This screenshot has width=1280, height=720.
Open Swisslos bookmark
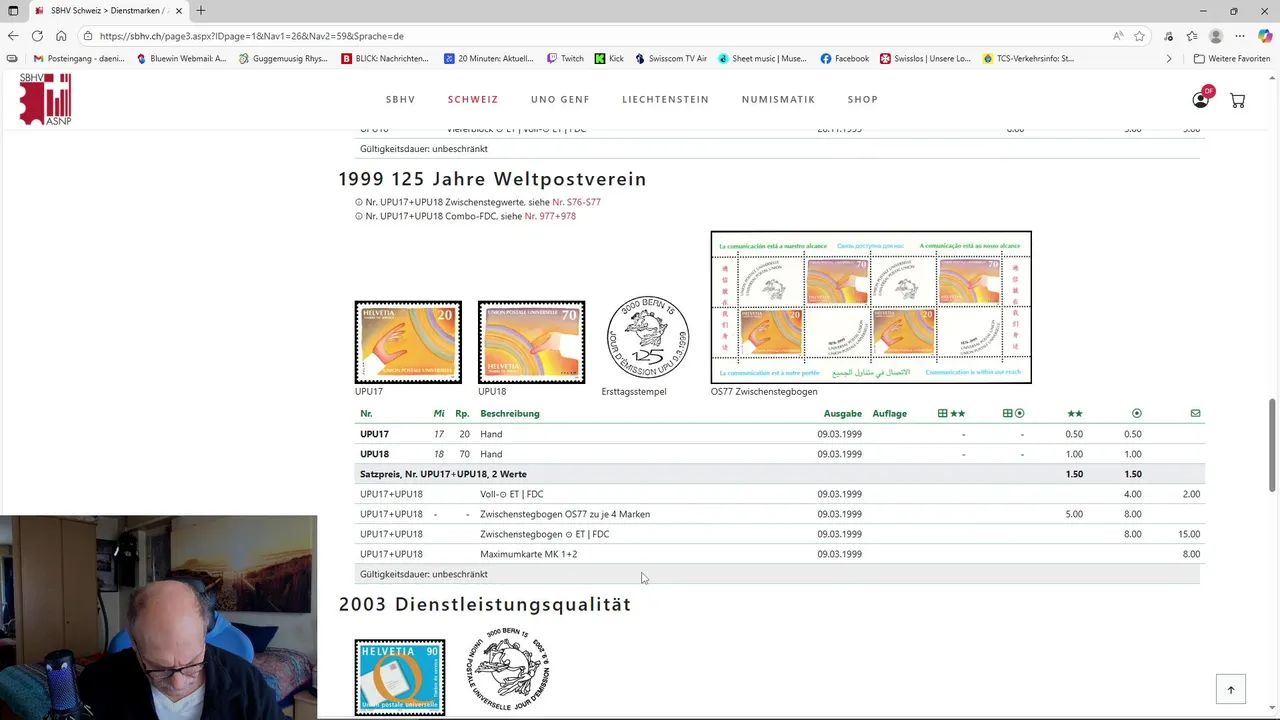(x=925, y=59)
